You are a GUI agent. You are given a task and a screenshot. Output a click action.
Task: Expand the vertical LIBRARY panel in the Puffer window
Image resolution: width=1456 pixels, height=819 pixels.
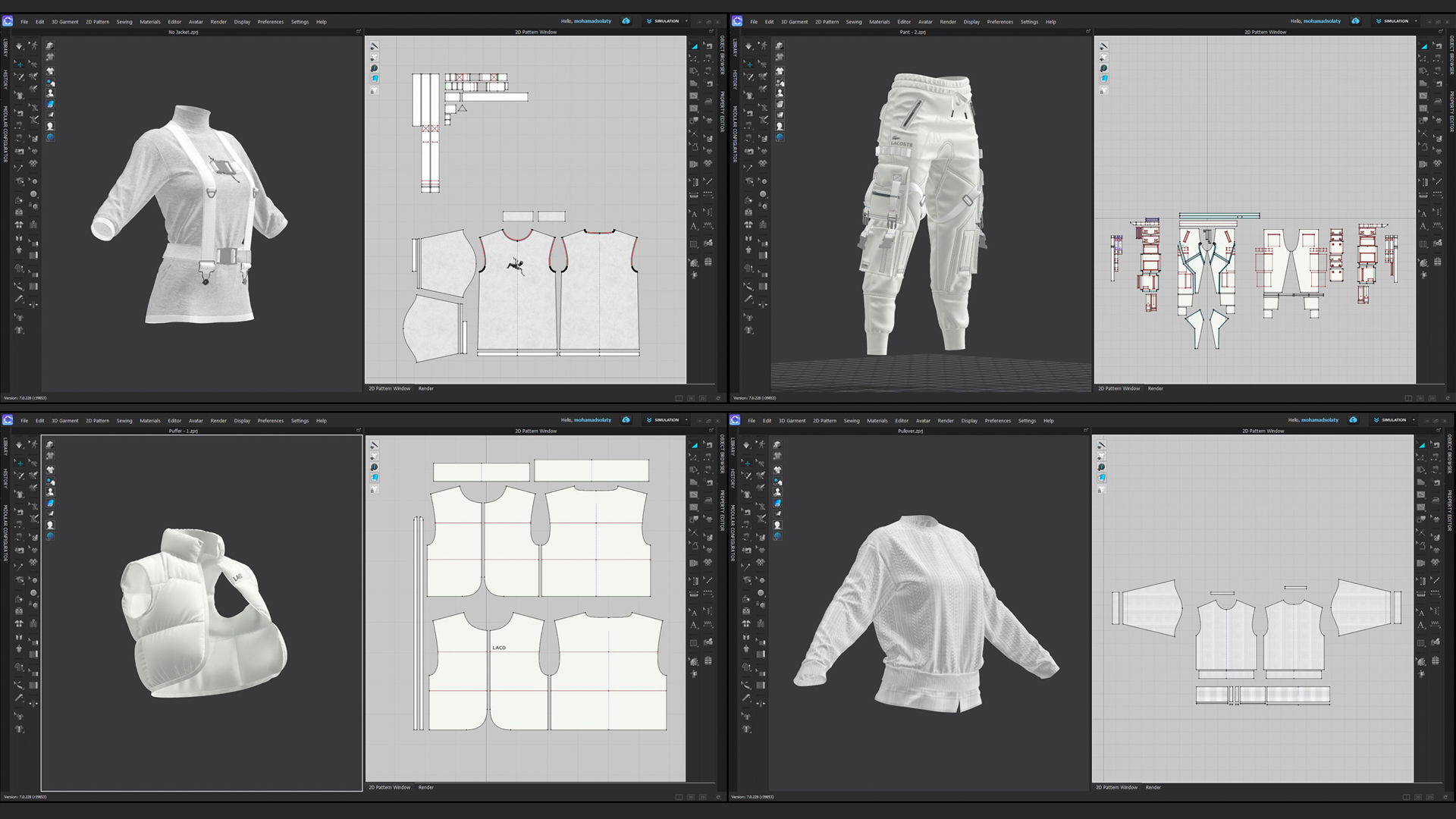coord(5,446)
